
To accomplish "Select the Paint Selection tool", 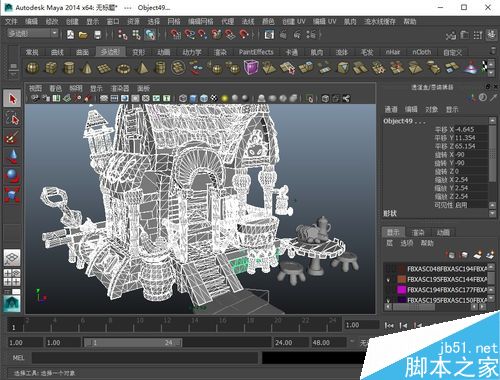I will tap(12, 137).
